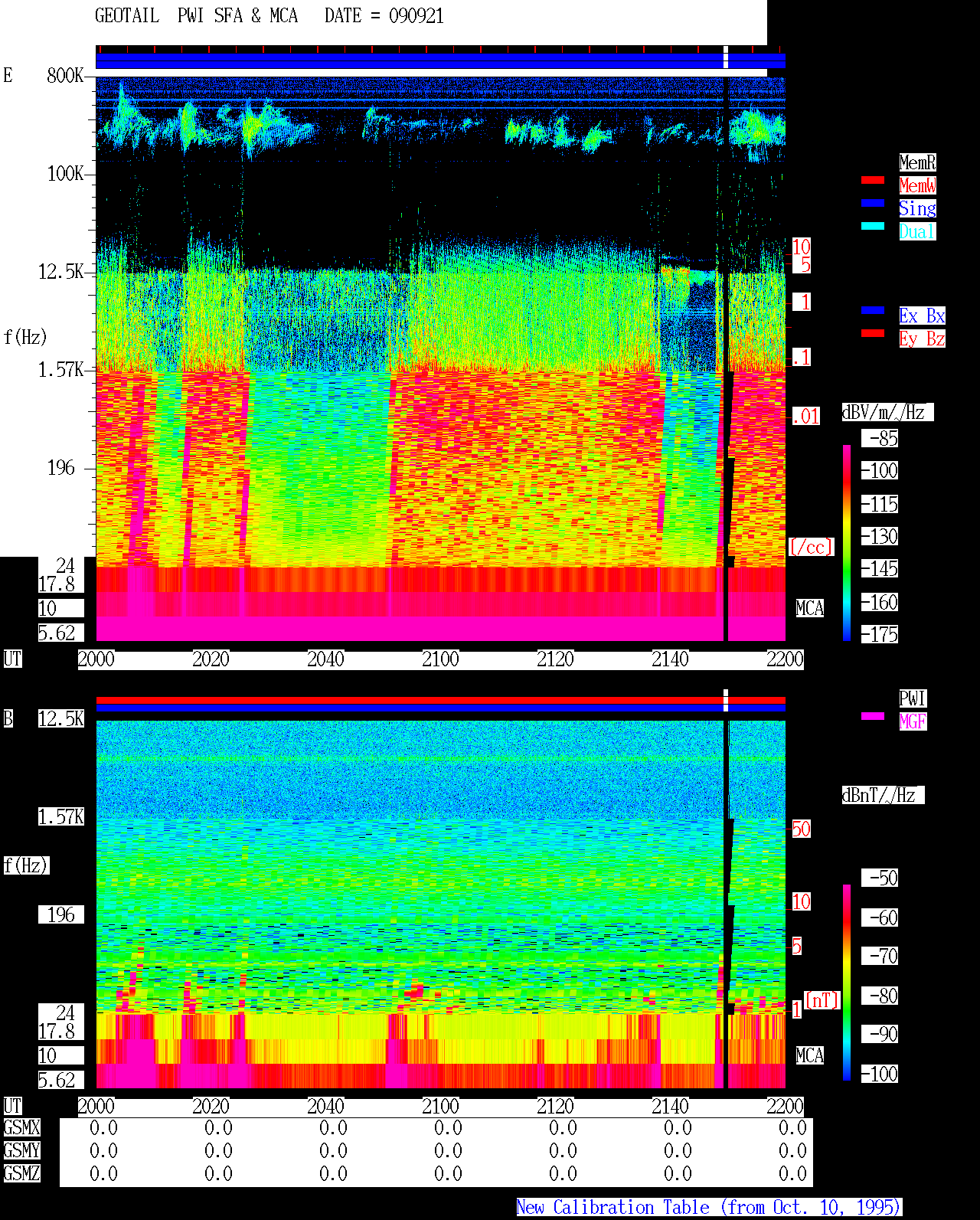This screenshot has width=980, height=1220.
Task: Select the '-70' color scale value
Action: [x=880, y=956]
